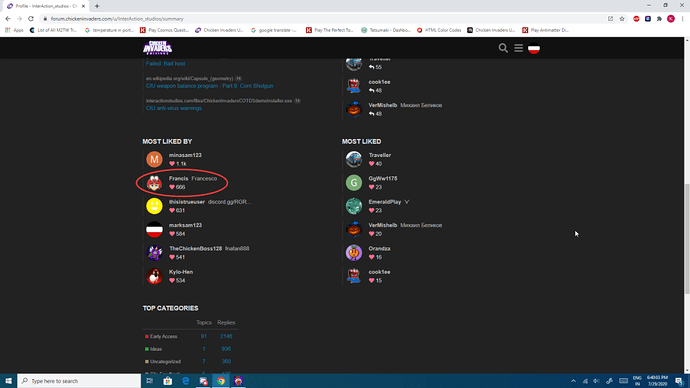Open Apps shortcut in bookmarks bar
The height and width of the screenshot is (388, 690).
click(14, 30)
